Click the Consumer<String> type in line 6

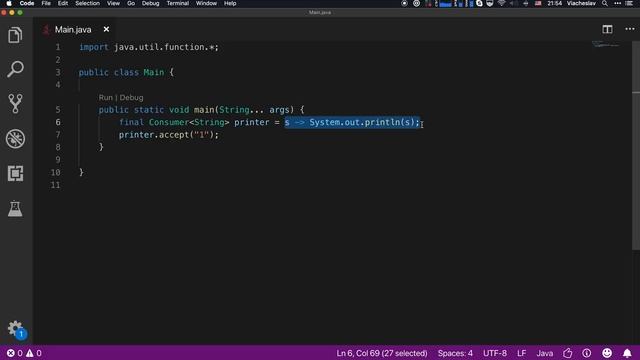click(x=189, y=122)
